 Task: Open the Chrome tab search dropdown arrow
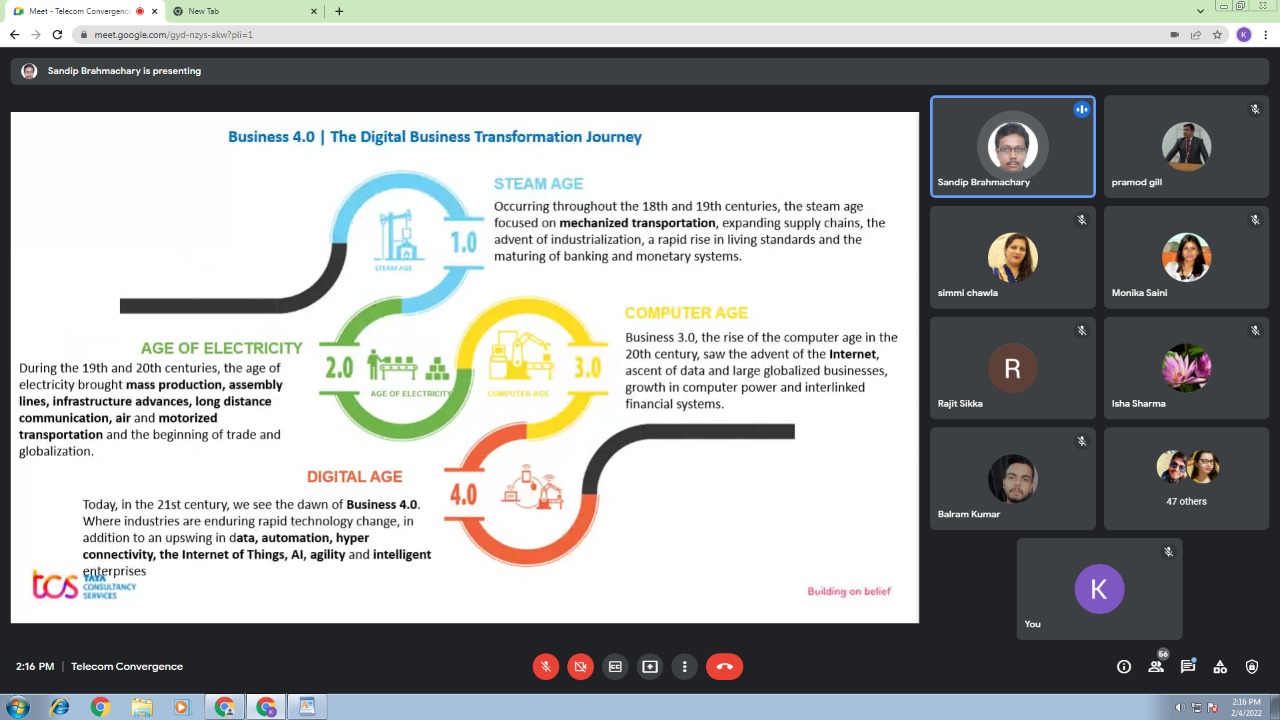click(1200, 11)
